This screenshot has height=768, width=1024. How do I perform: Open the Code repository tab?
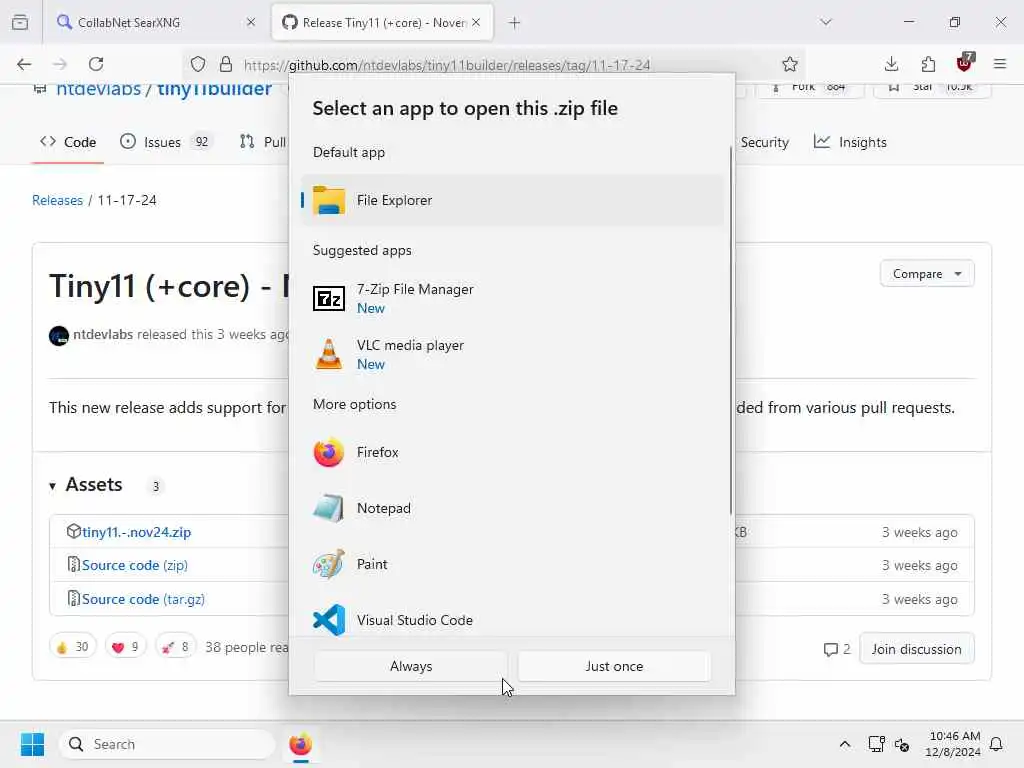[68, 142]
